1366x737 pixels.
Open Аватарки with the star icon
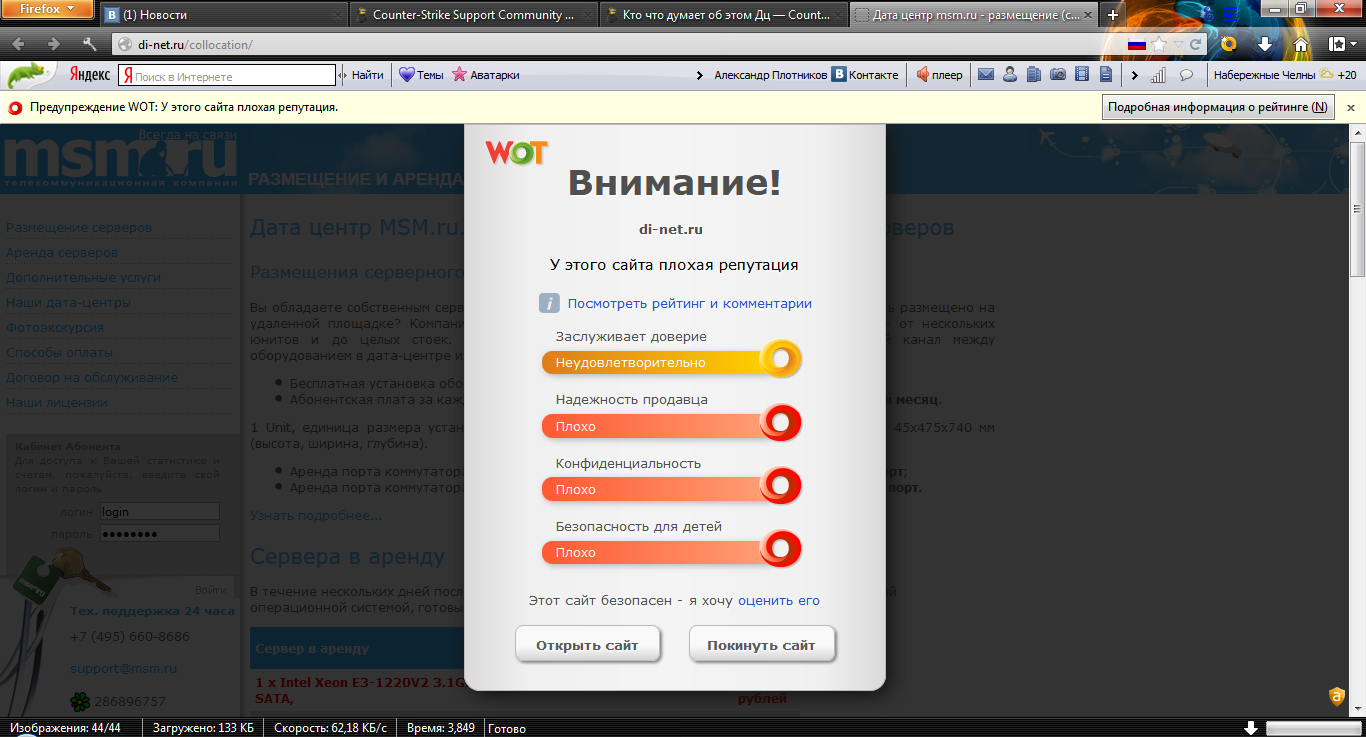[x=486, y=75]
